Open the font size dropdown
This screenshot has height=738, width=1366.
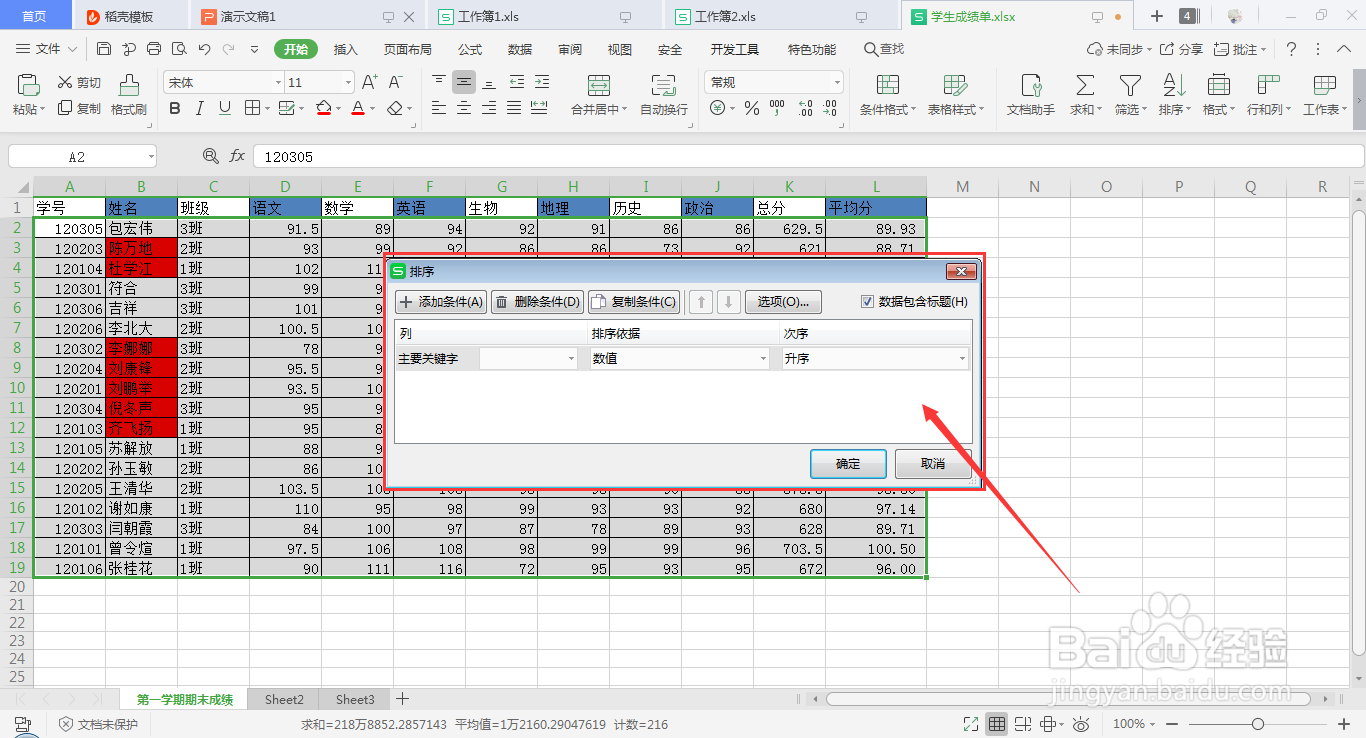pos(348,82)
